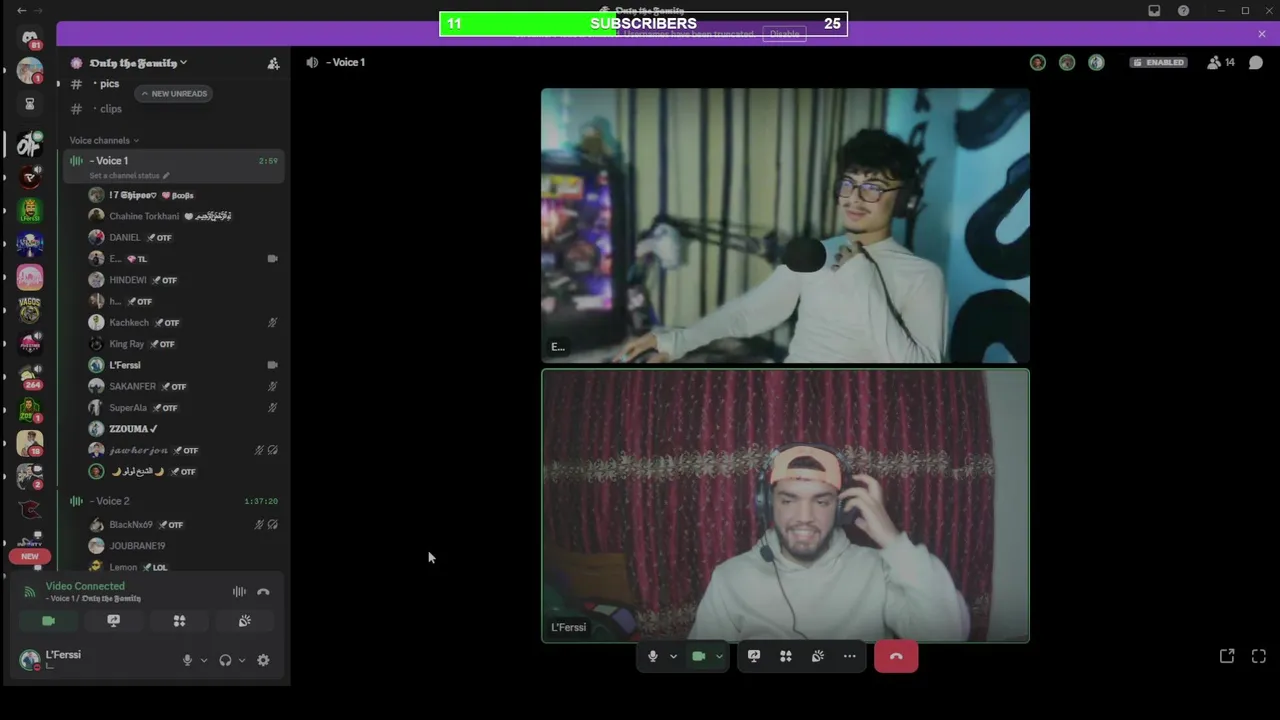Collapse the Voice channels category
Screen dimensions: 1280x720
tap(104, 140)
